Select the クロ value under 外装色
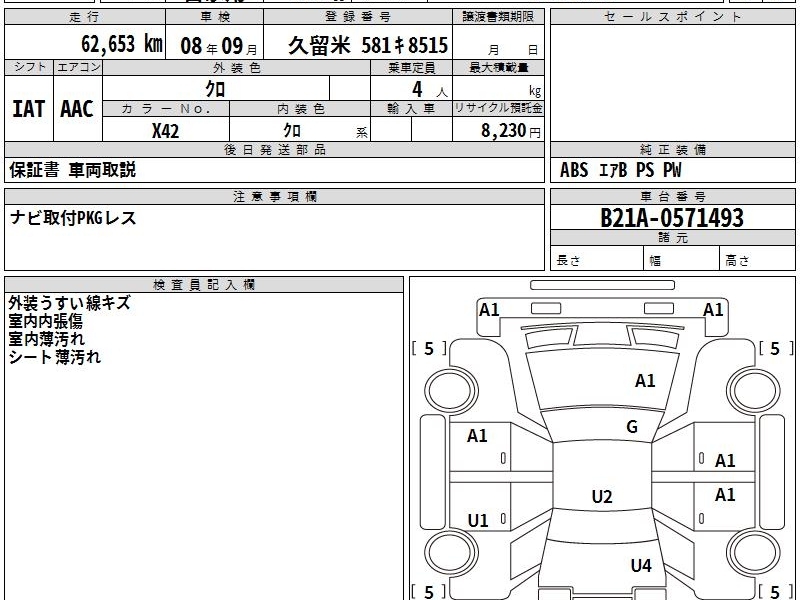 (215, 89)
